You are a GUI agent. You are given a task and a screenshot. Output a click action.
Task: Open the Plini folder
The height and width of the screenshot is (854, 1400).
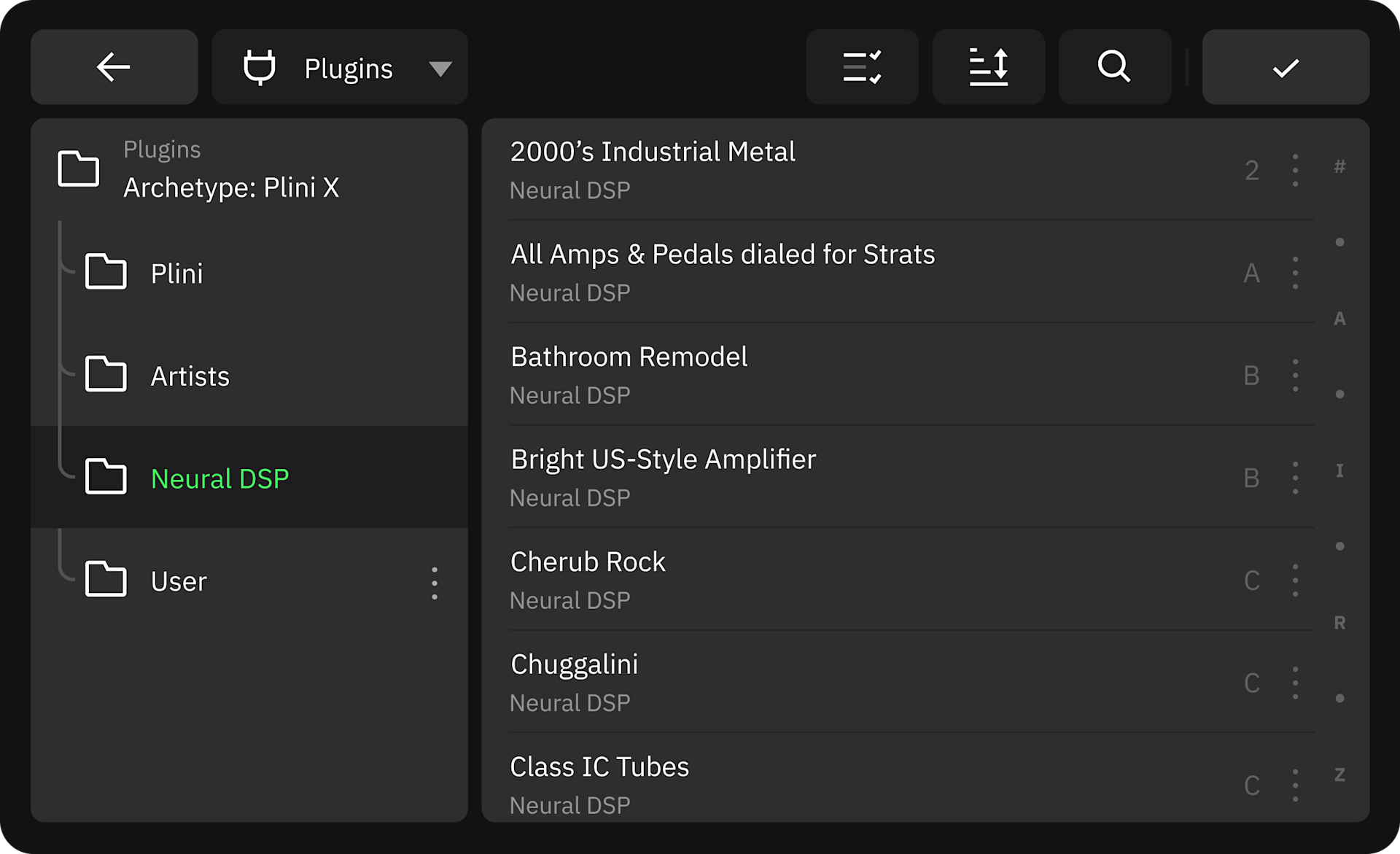pyautogui.click(x=176, y=273)
